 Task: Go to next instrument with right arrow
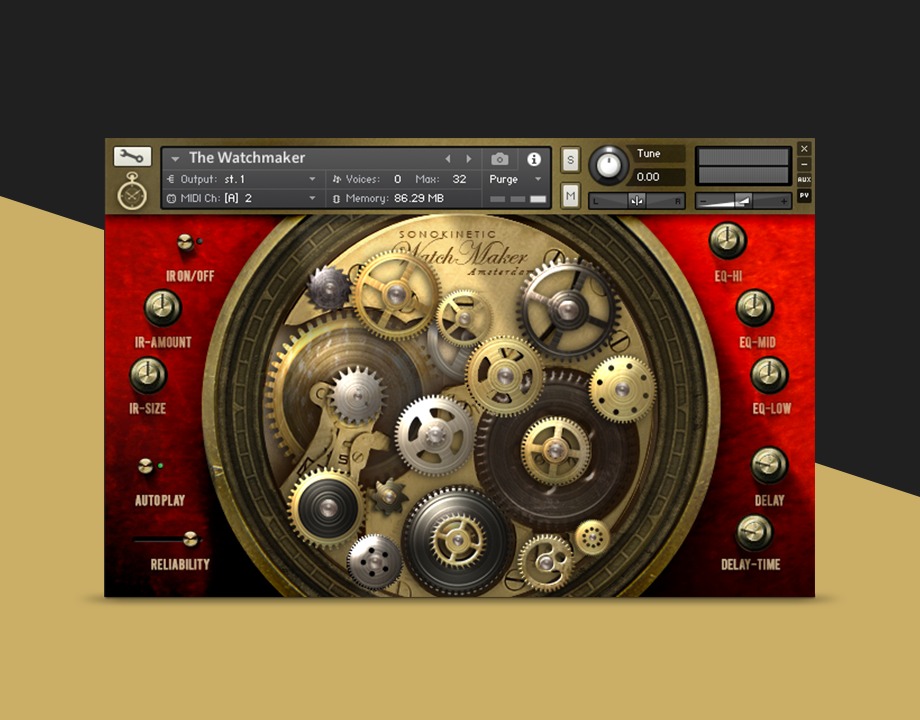[469, 159]
